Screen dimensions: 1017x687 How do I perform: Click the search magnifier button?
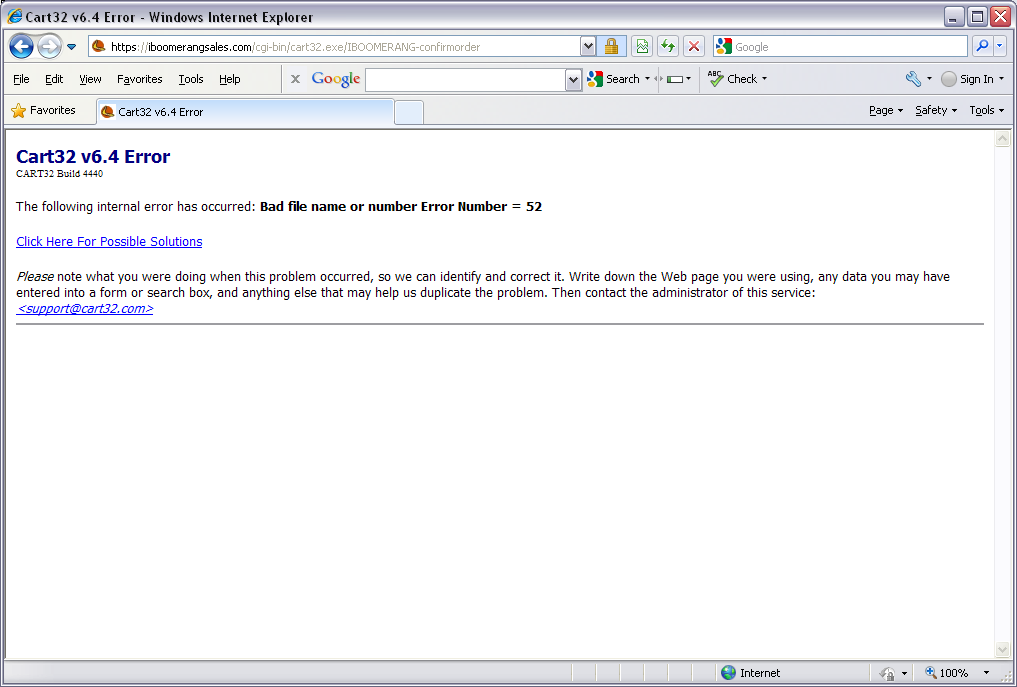click(982, 46)
